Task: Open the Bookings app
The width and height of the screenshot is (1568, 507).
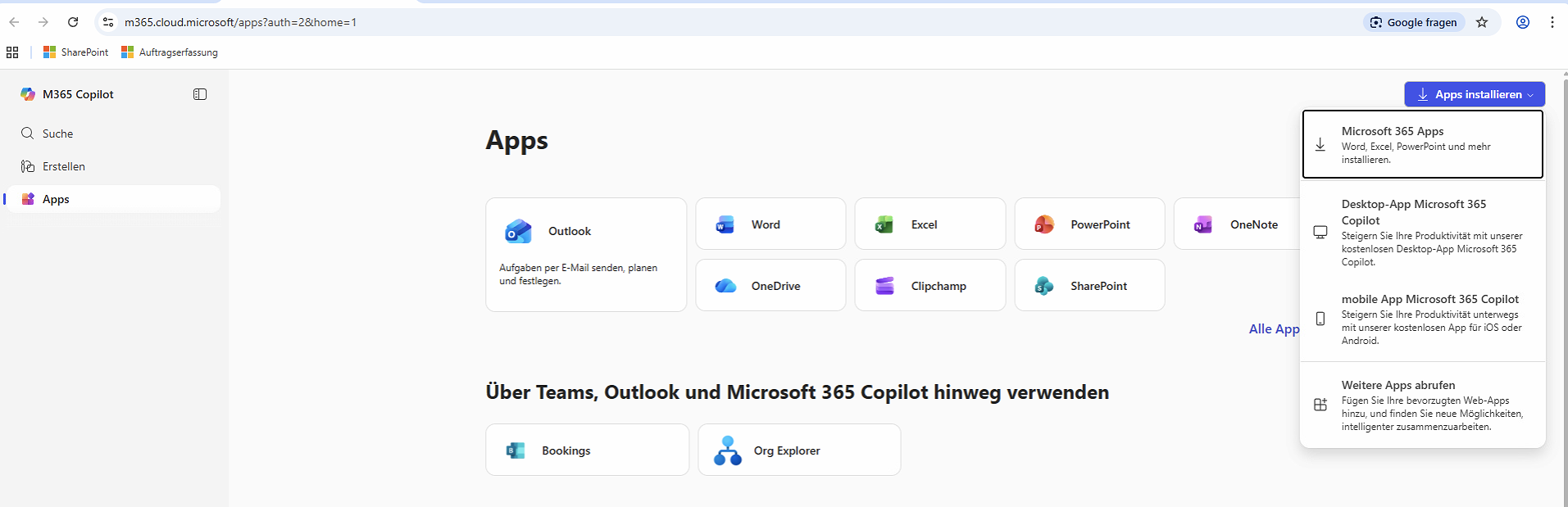Action: pos(587,450)
